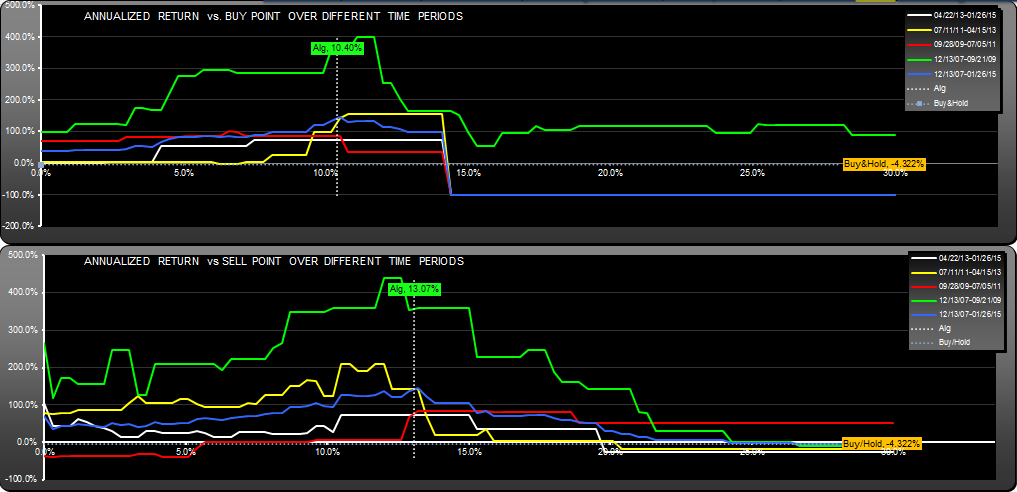
Task: Click the 20.0% x-axis label in the top chart
Action: click(609, 173)
